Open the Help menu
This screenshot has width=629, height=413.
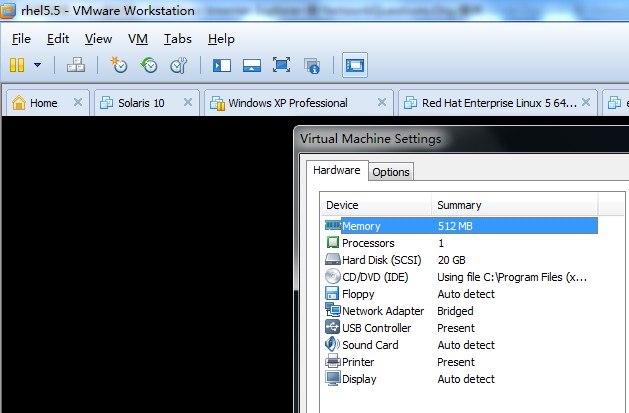click(x=221, y=39)
